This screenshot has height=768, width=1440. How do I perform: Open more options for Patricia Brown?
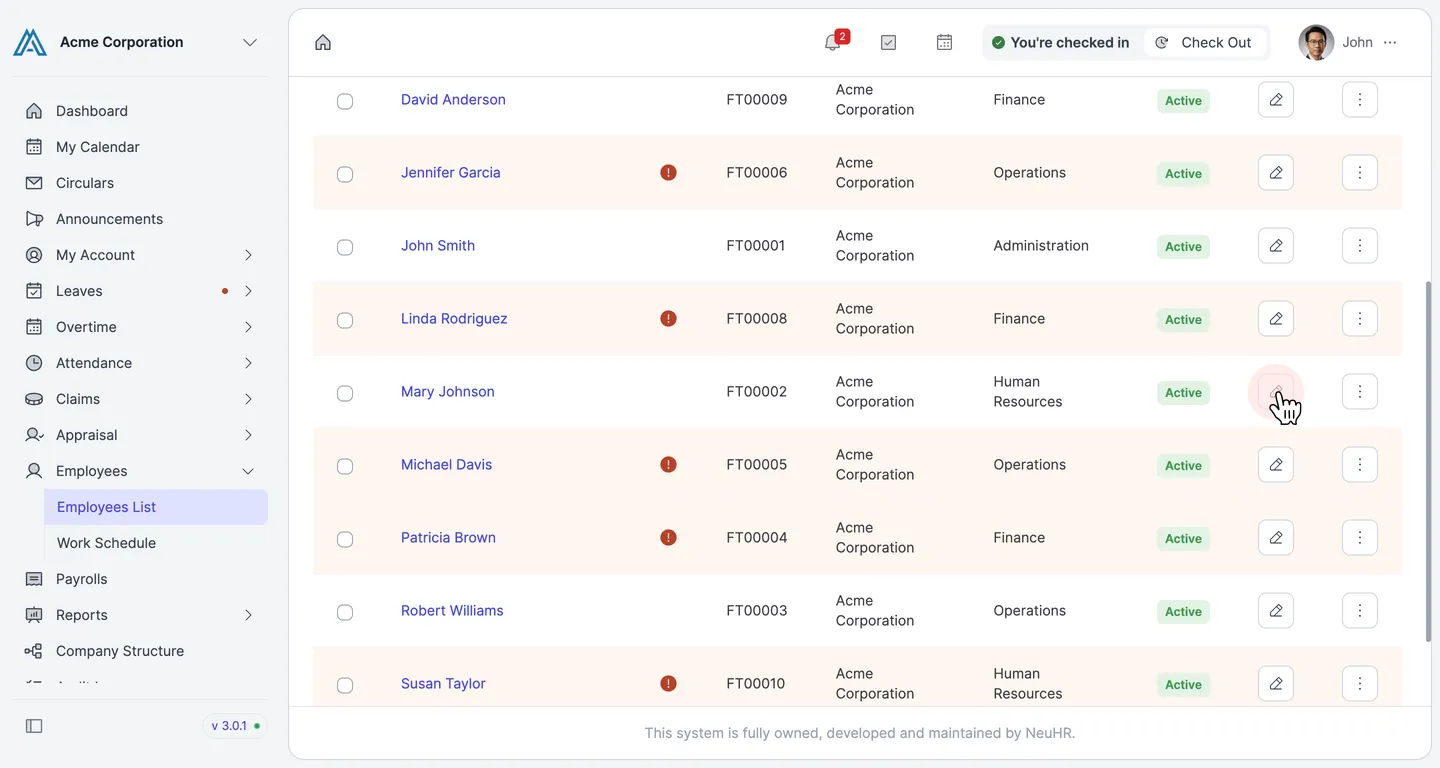(1360, 538)
